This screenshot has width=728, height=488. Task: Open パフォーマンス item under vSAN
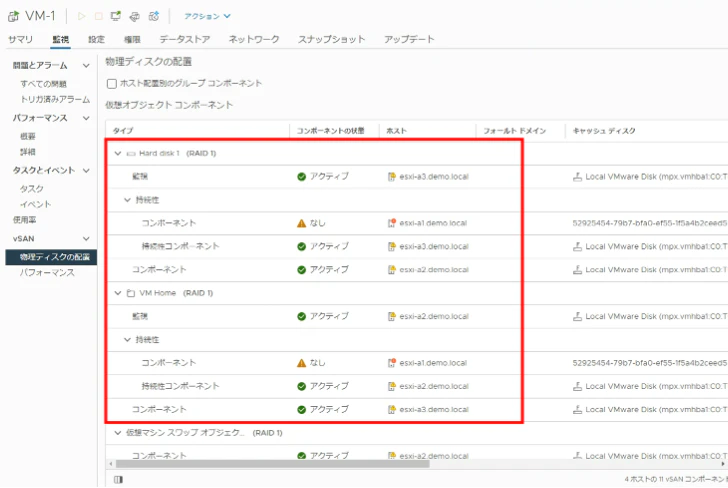(x=47, y=273)
